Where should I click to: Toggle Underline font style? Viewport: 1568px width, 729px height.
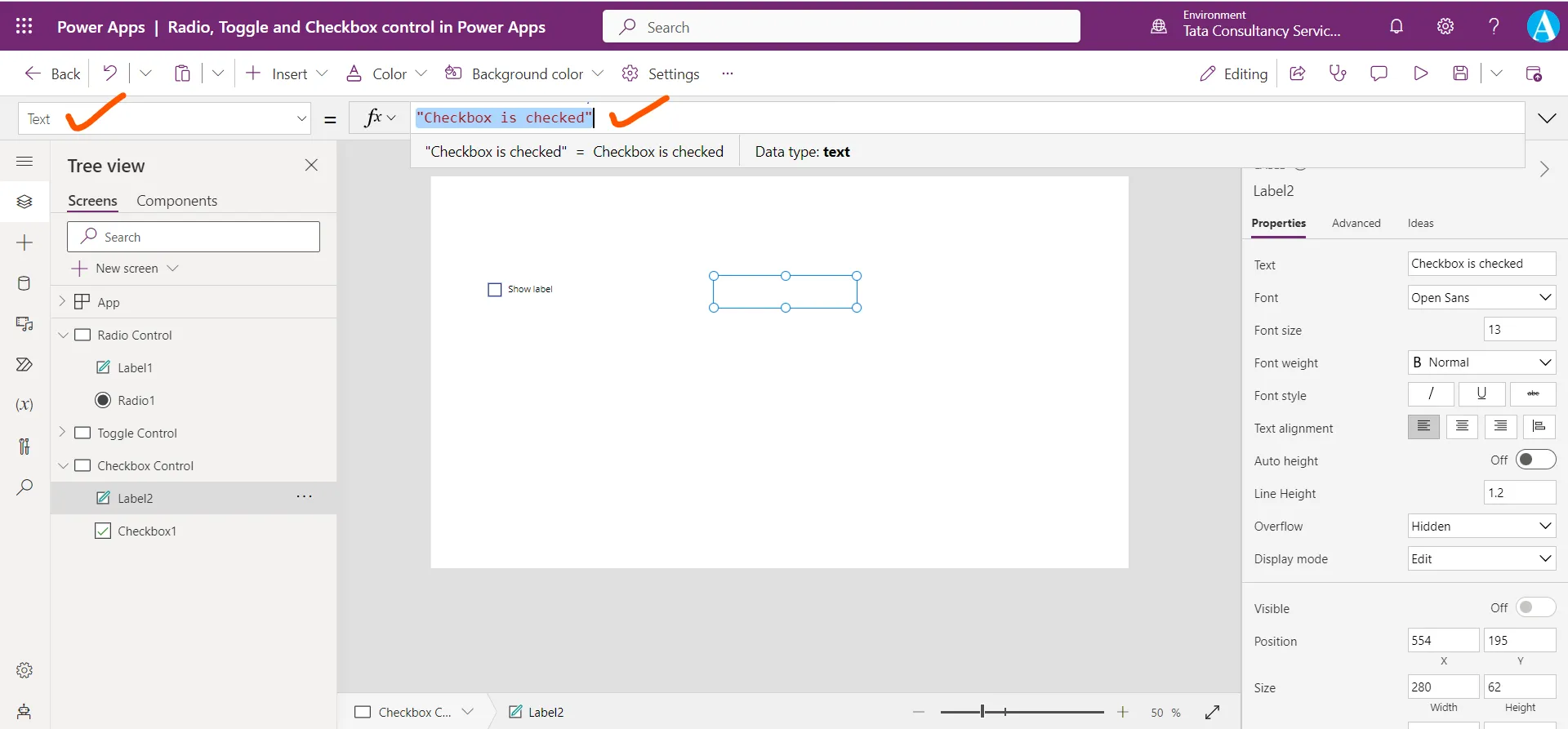(1481, 393)
